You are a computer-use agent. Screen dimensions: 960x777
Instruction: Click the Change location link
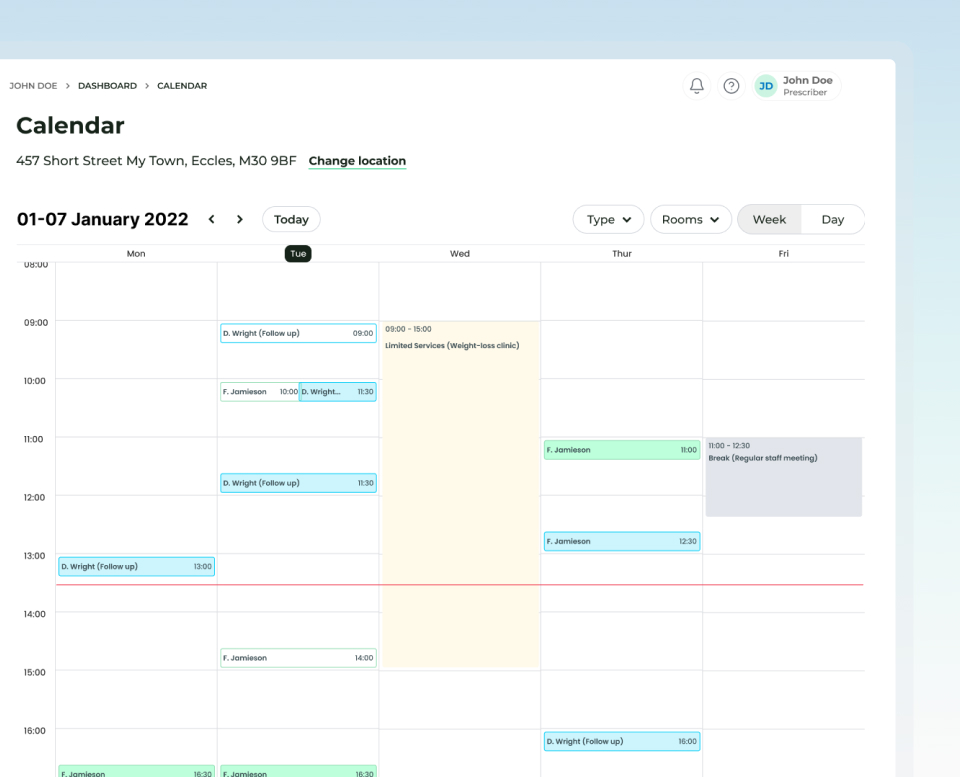pos(357,161)
